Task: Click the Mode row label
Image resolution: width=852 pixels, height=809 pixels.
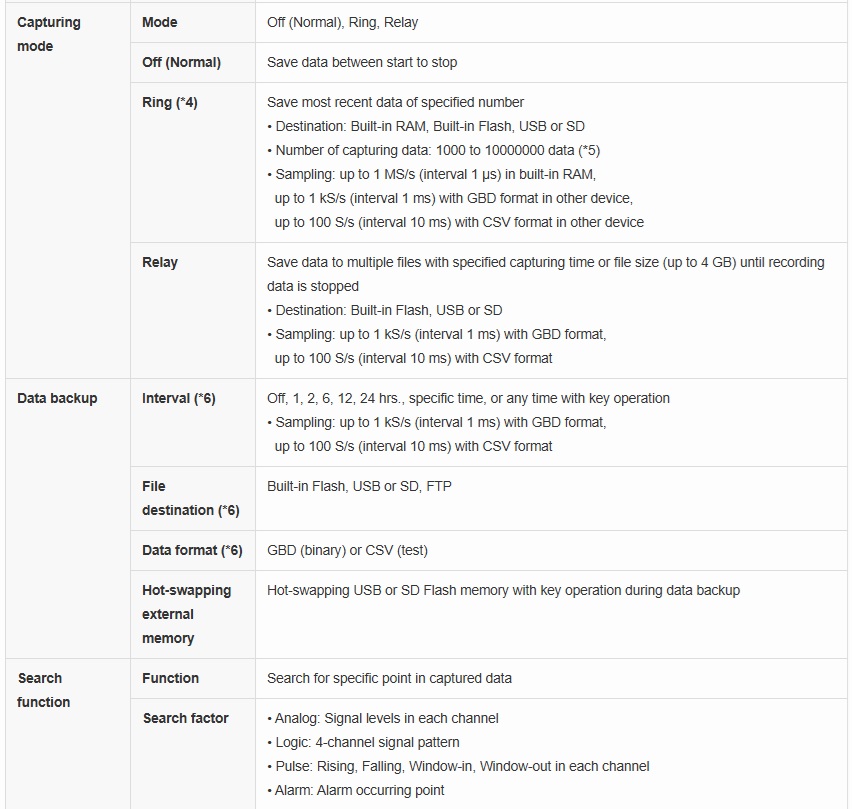Action: [160, 22]
